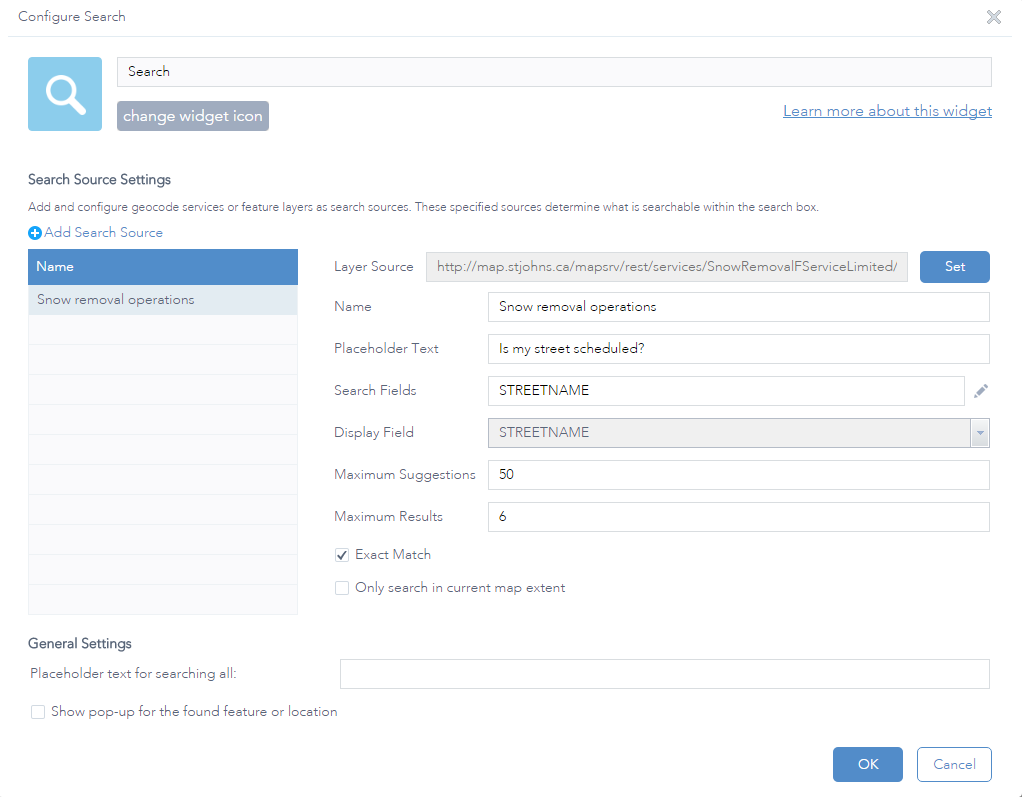The image size is (1022, 797).
Task: Click the widget title field containing Search
Action: (x=554, y=72)
